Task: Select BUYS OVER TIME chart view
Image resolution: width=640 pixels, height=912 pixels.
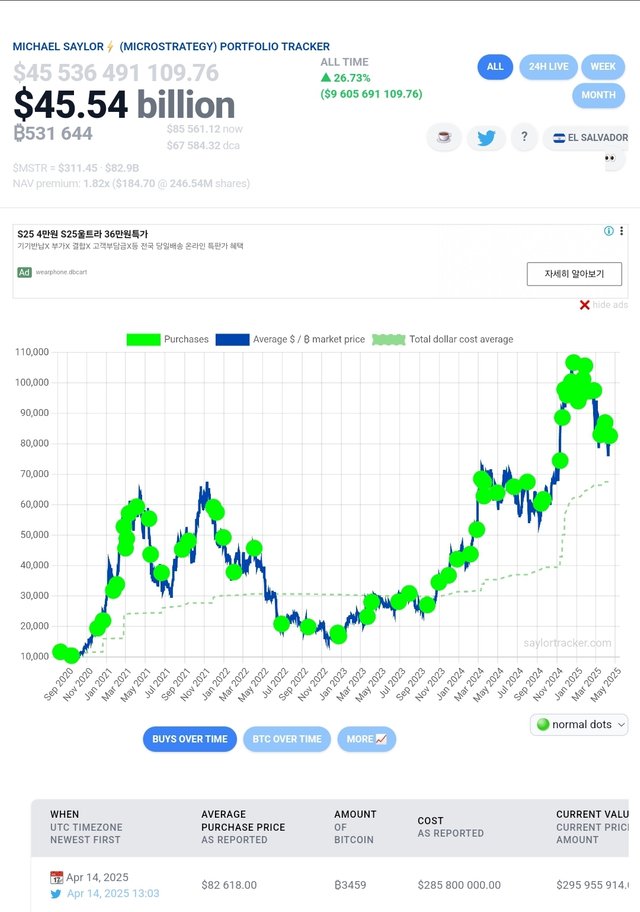Action: click(190, 739)
